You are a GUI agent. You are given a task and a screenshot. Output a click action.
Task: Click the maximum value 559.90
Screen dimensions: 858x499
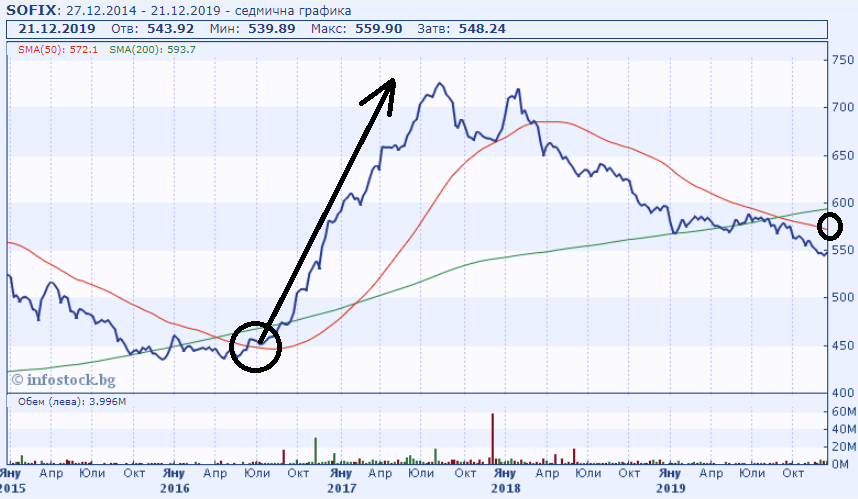[x=379, y=29]
